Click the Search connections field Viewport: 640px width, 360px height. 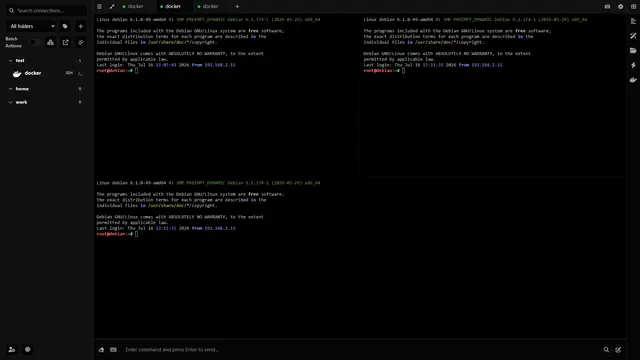pyautogui.click(x=46, y=10)
